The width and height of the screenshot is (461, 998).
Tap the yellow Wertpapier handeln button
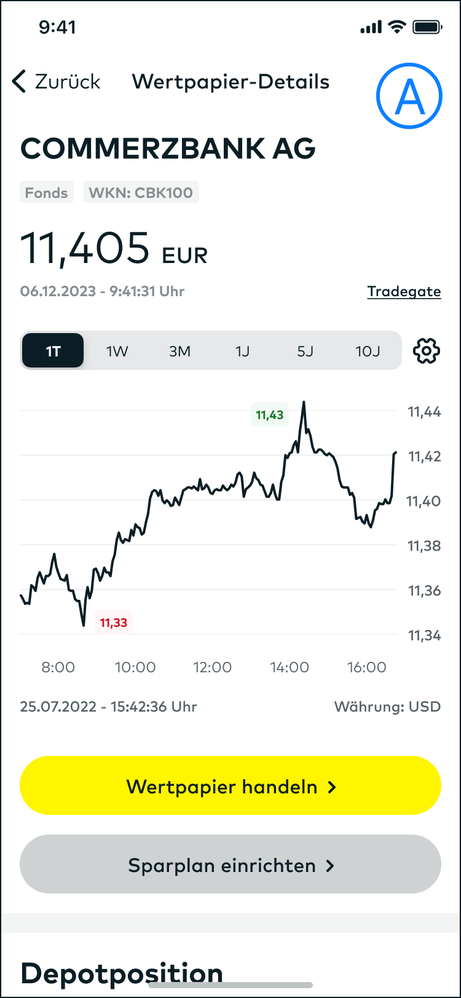point(230,786)
